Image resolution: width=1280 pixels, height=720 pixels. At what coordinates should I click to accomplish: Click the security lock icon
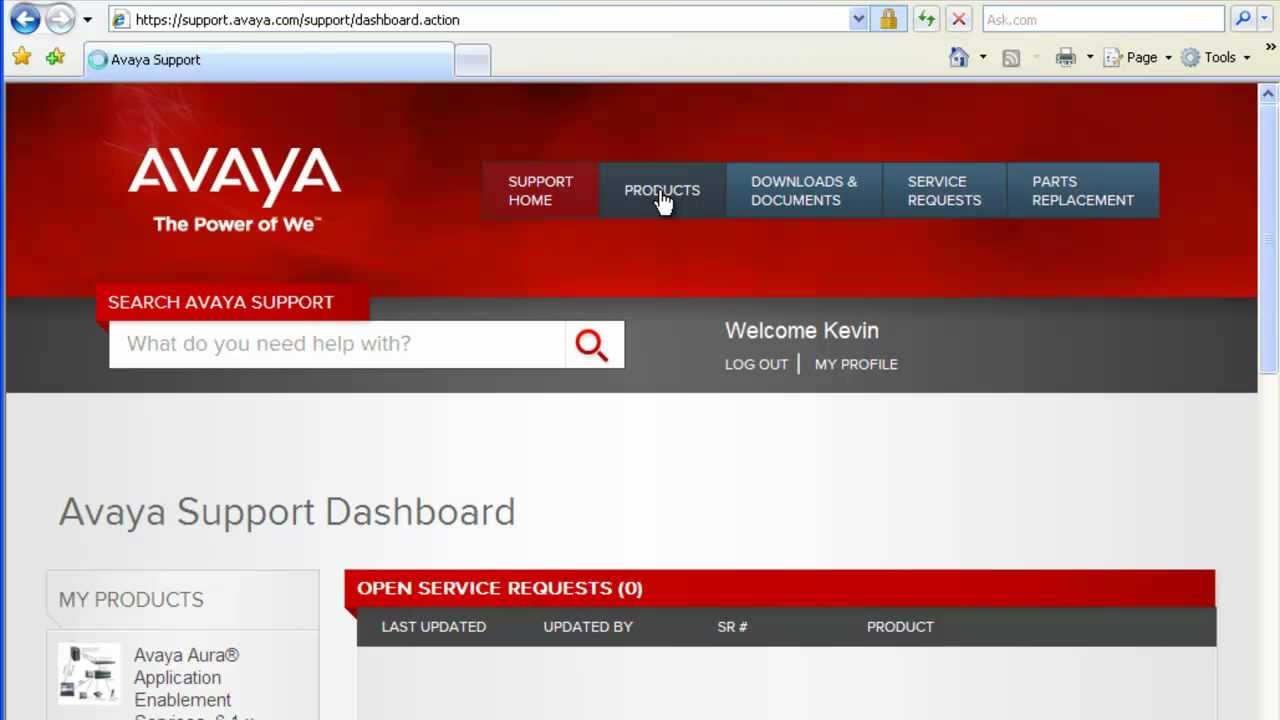[888, 19]
